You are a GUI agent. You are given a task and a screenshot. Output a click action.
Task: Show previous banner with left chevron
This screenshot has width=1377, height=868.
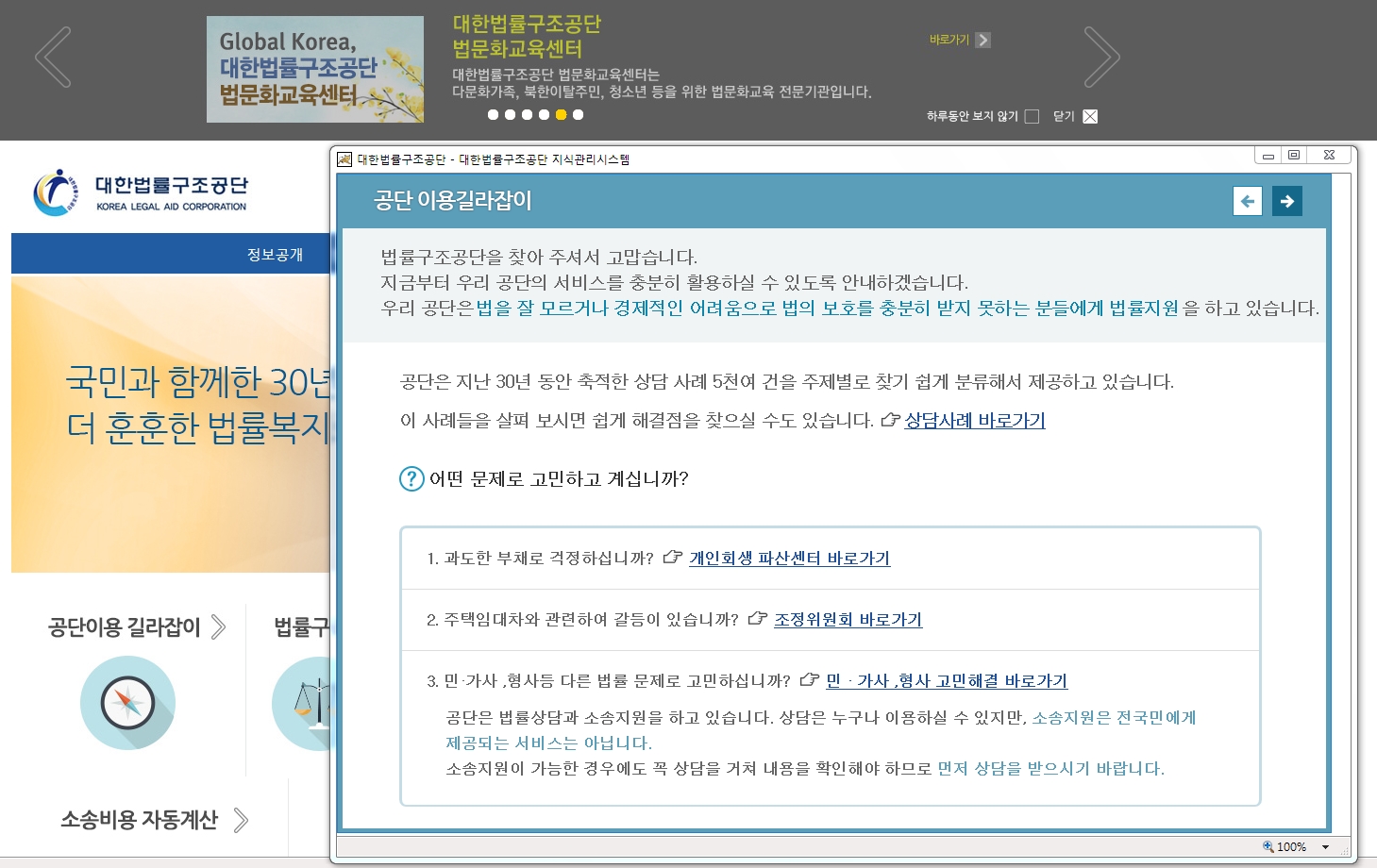coord(53,58)
